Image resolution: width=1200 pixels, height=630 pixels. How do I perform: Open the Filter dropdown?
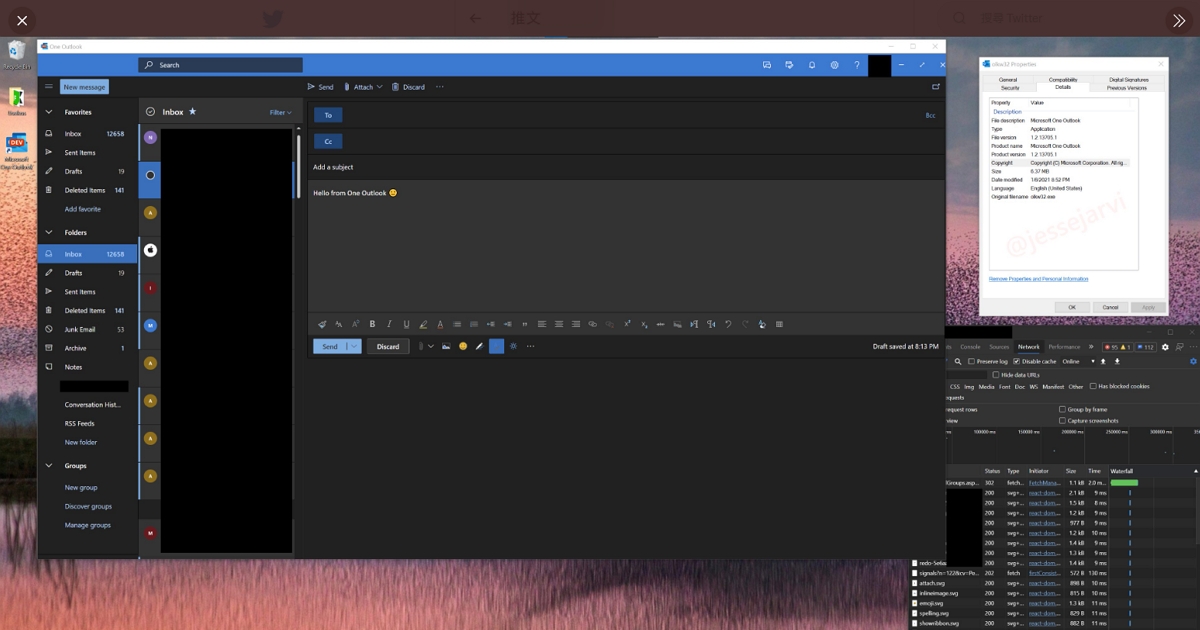point(281,113)
